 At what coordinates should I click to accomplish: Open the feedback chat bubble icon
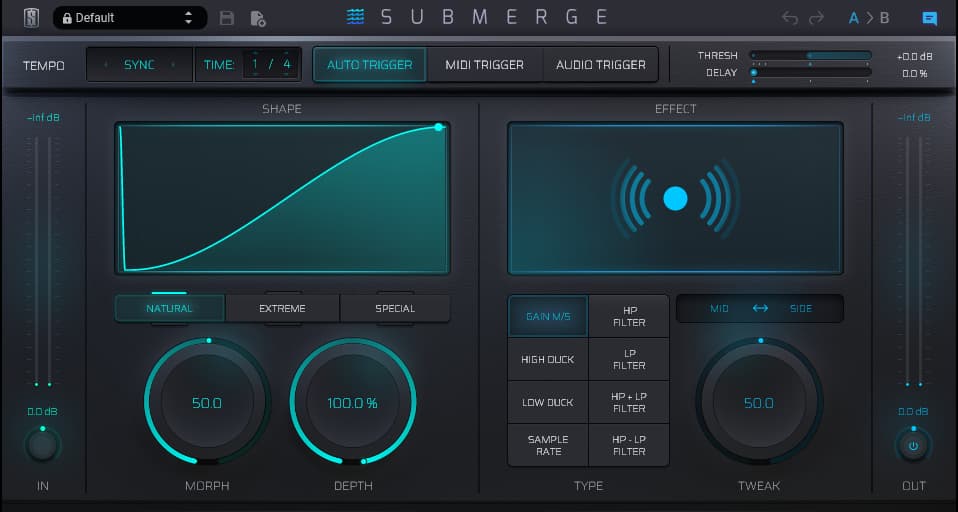(x=929, y=18)
